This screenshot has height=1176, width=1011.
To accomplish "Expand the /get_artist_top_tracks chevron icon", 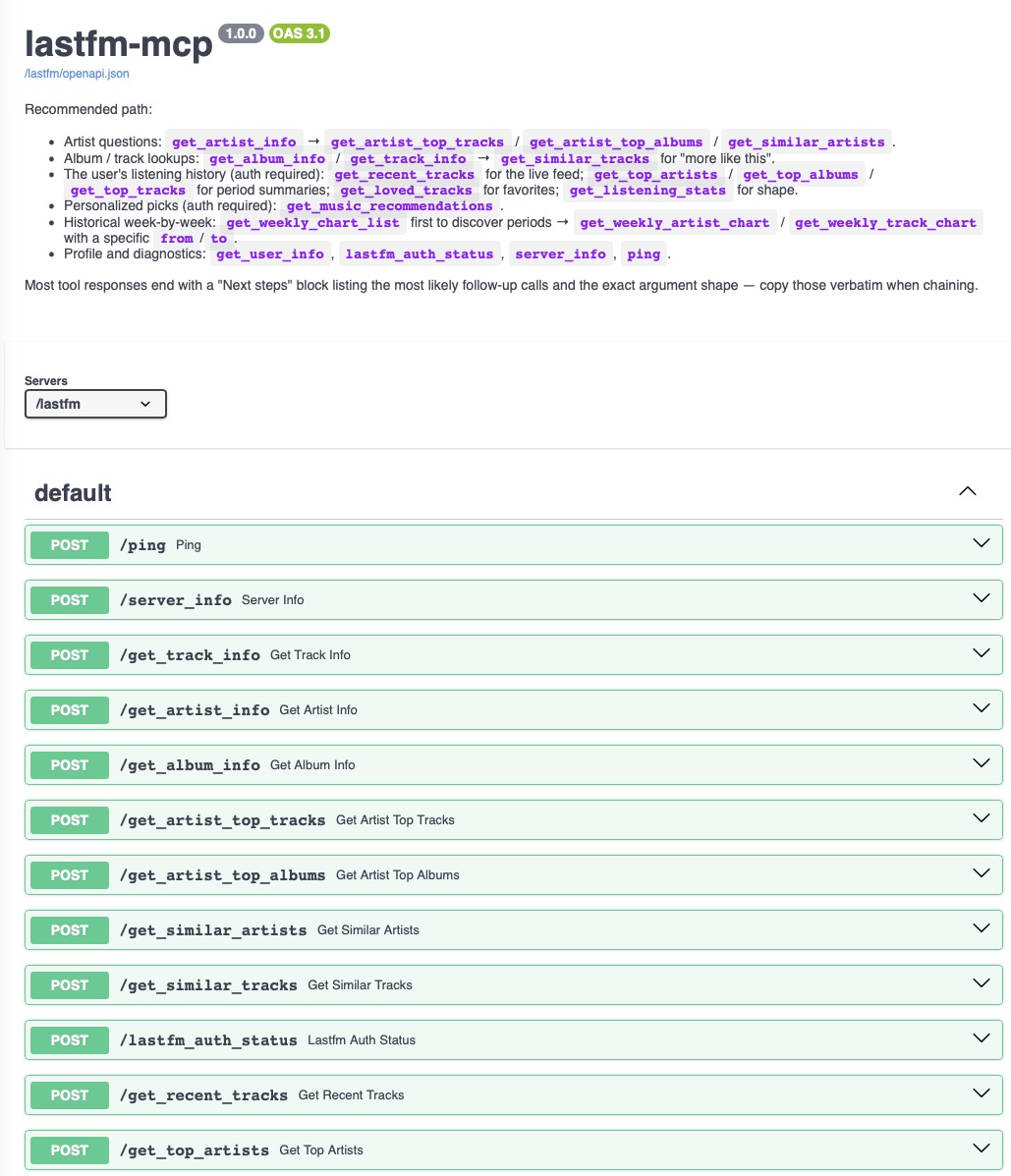I will (x=981, y=817).
